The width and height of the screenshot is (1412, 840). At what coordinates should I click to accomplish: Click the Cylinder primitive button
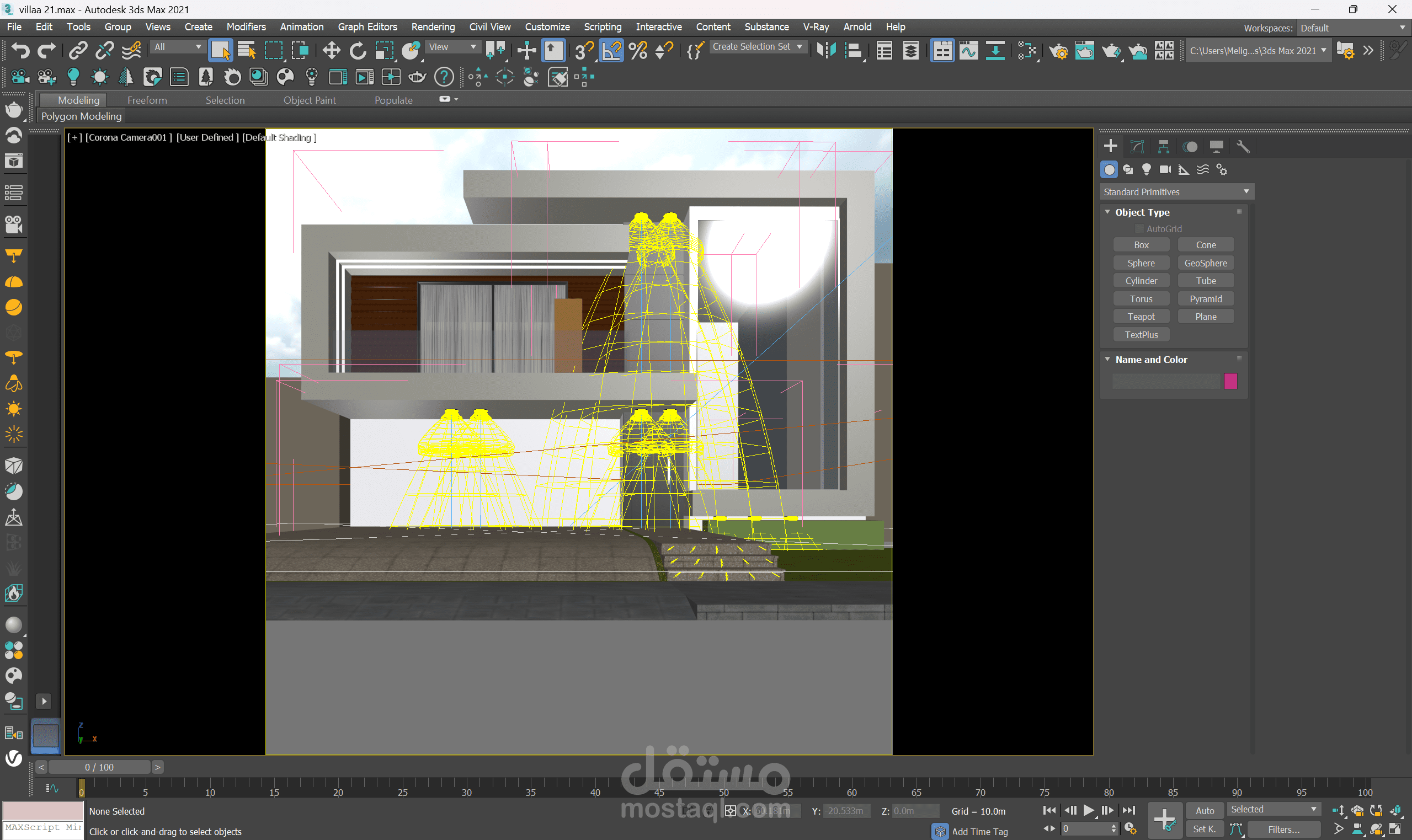point(1141,281)
